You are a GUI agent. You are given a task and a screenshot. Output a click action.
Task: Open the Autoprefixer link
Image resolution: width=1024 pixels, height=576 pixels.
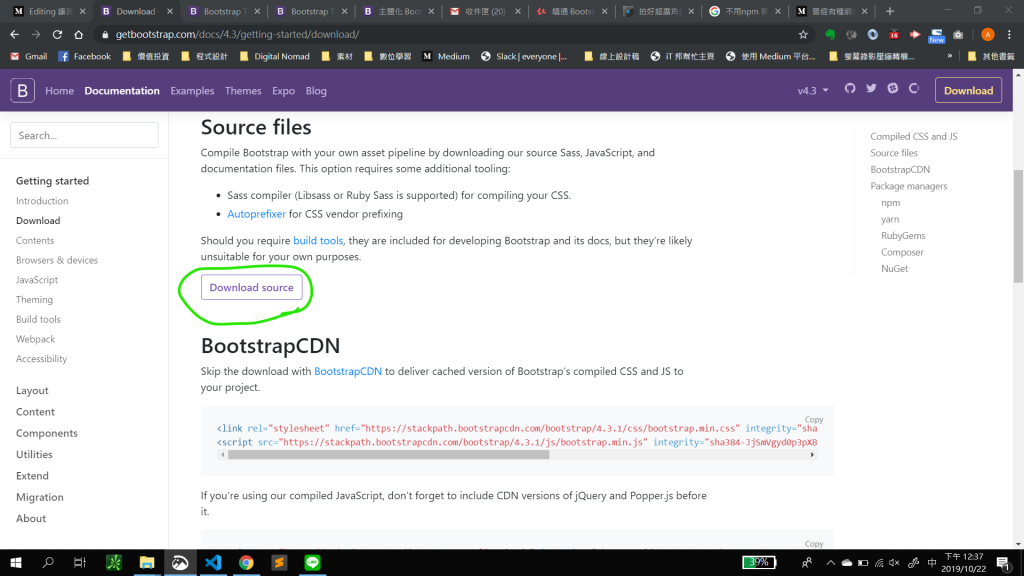pos(256,214)
